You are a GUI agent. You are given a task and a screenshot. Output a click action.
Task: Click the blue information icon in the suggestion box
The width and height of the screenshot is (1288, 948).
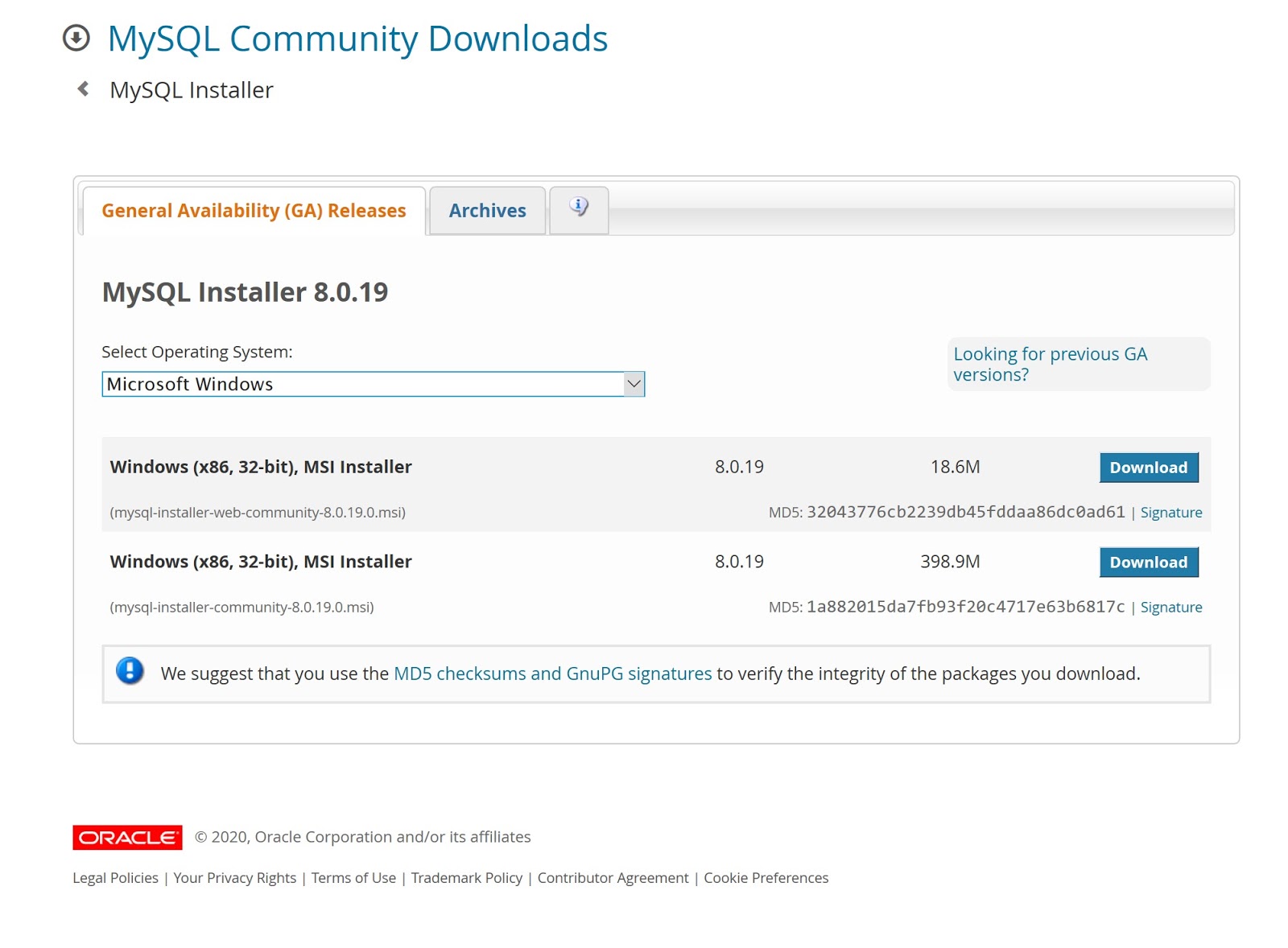coord(130,674)
